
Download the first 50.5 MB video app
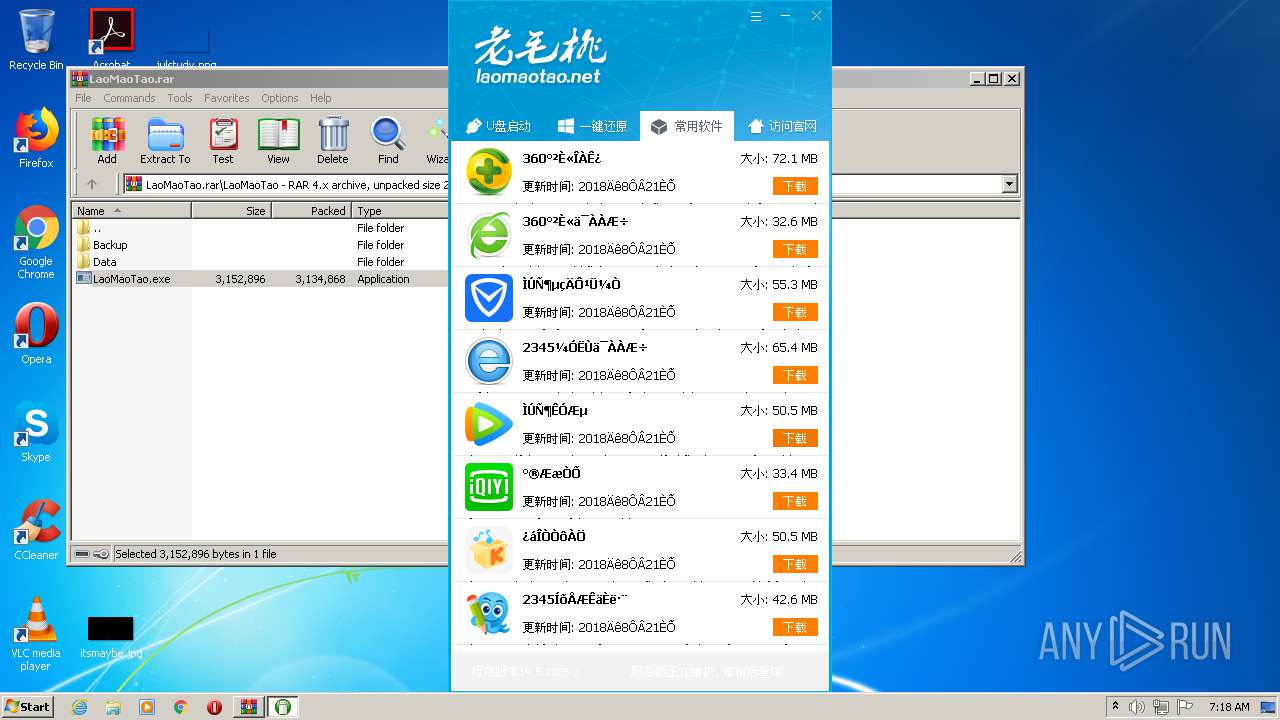click(x=795, y=438)
